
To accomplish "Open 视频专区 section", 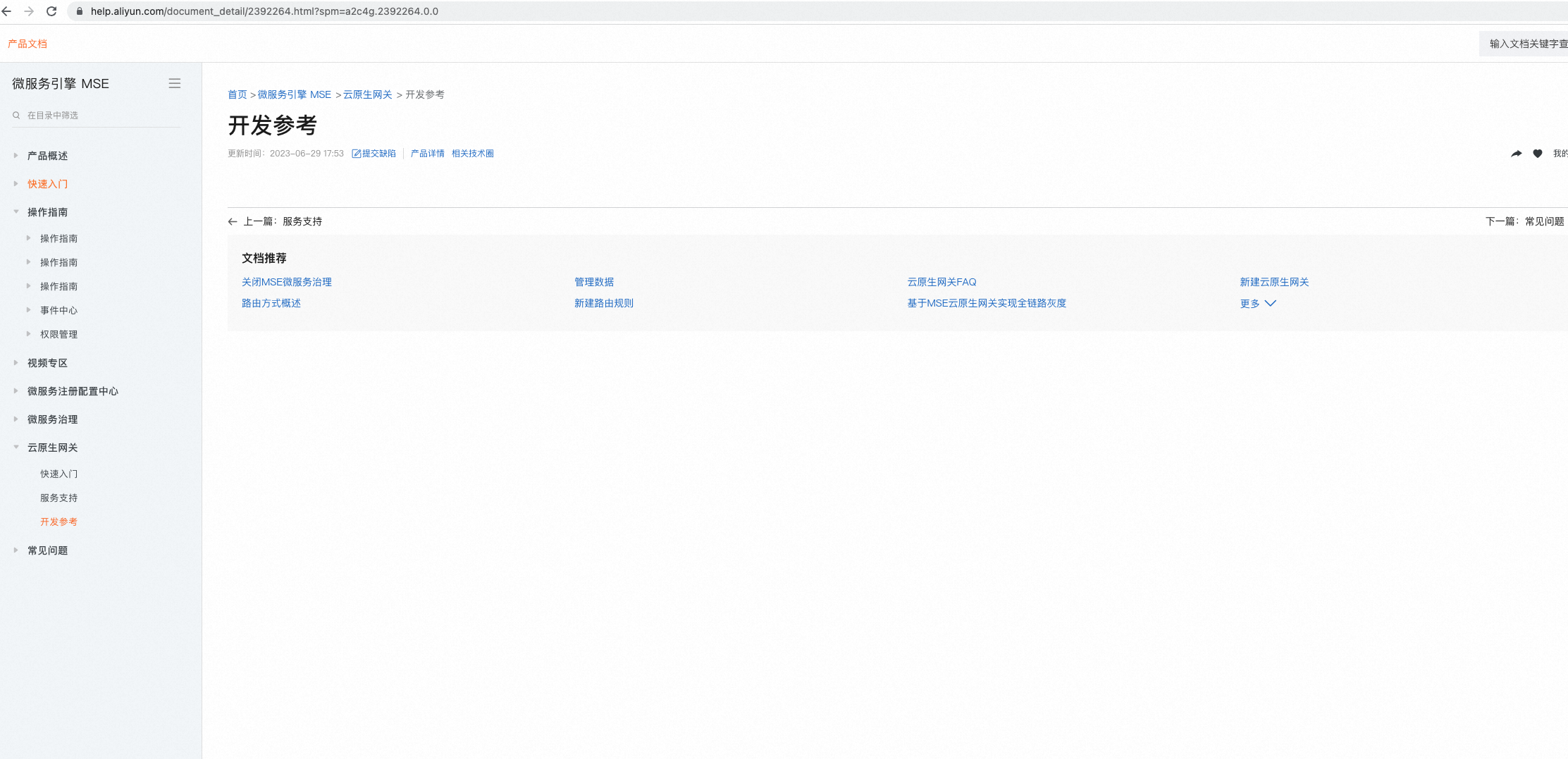I will (x=47, y=363).
